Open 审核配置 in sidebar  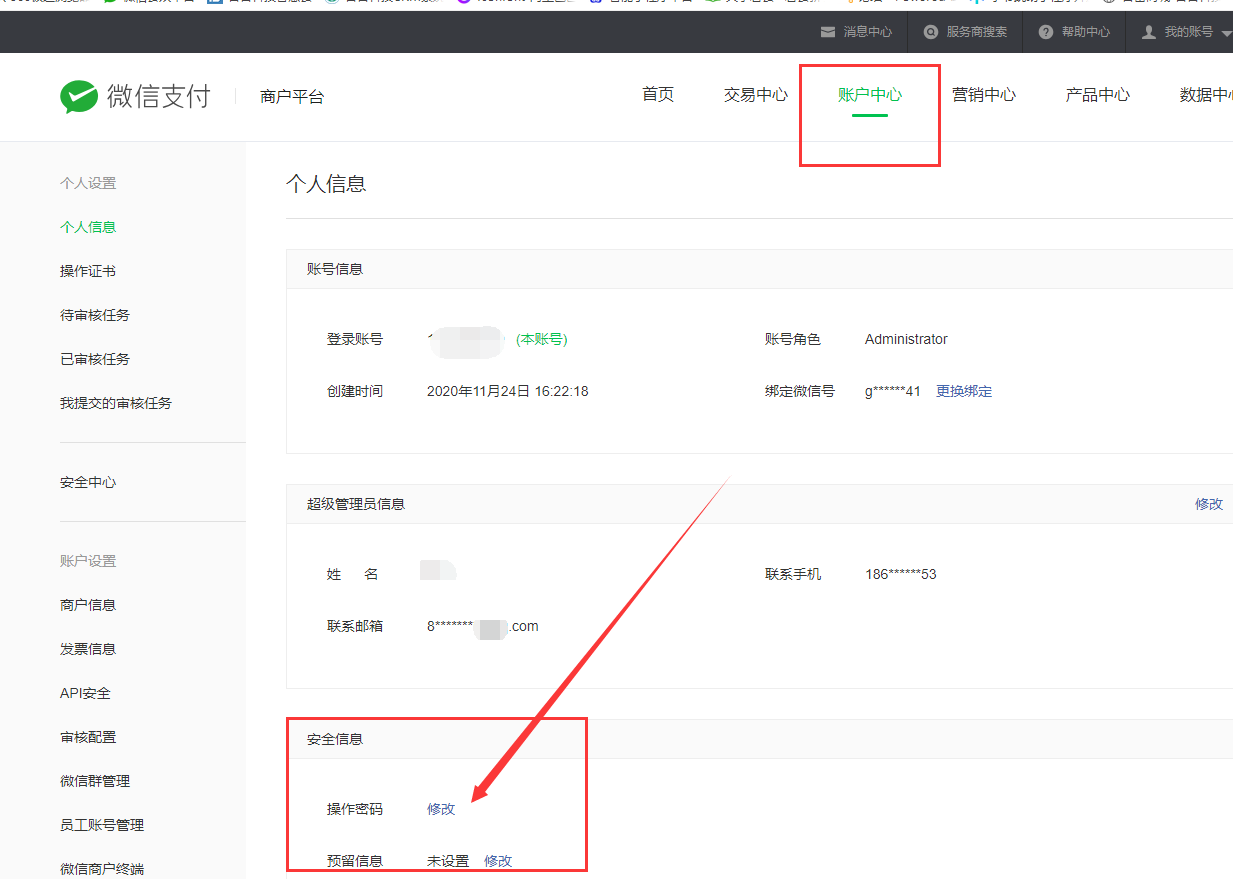coord(88,737)
